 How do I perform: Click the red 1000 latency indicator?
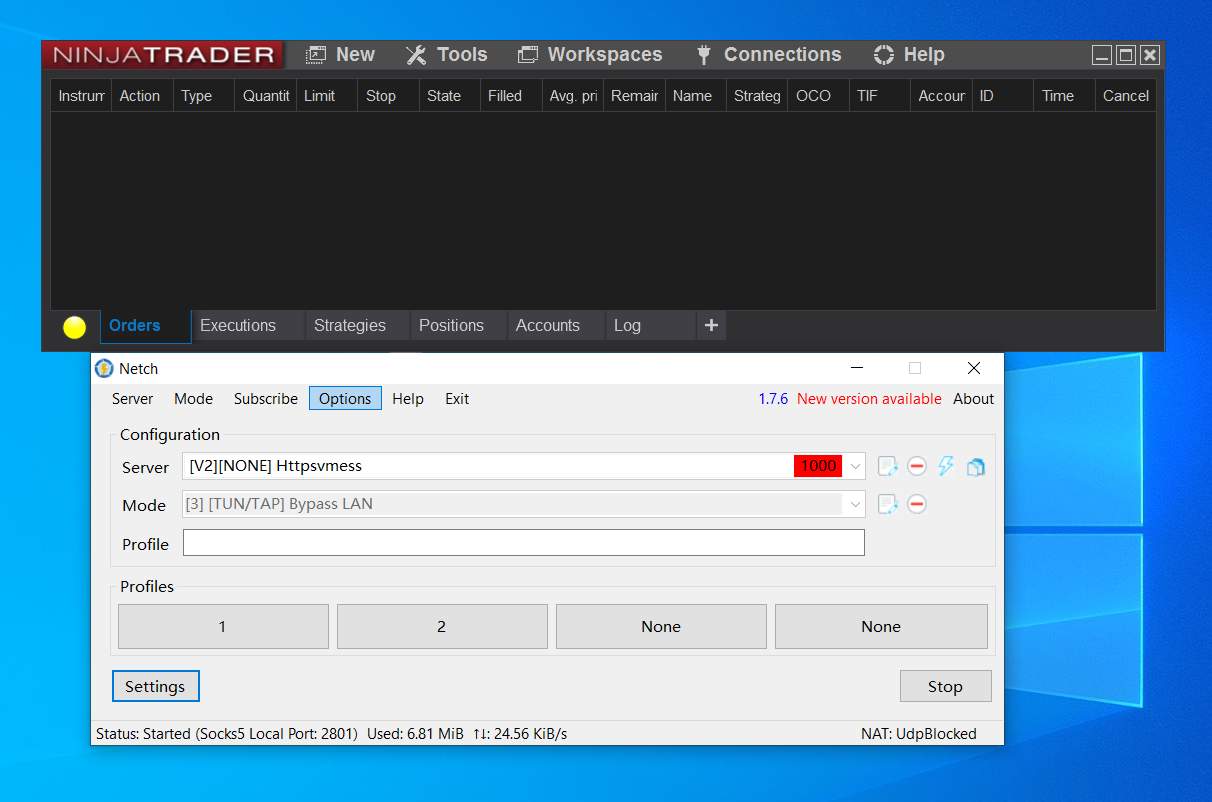pyautogui.click(x=818, y=466)
